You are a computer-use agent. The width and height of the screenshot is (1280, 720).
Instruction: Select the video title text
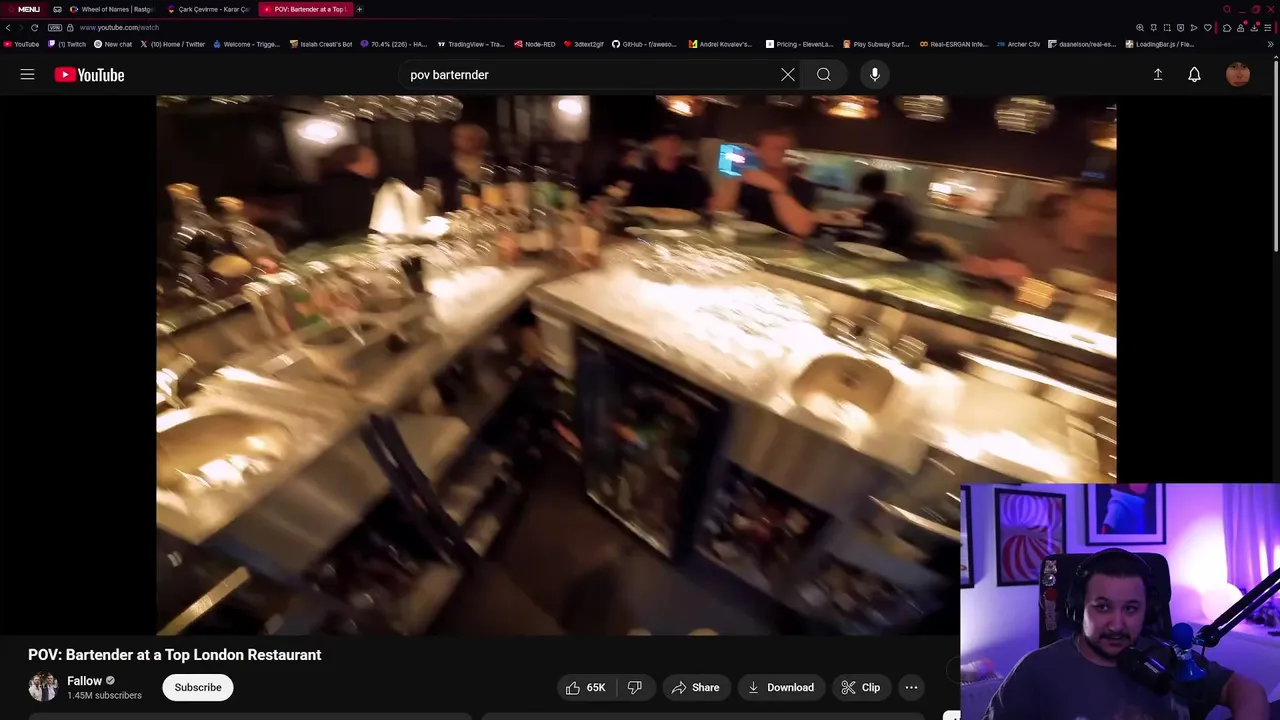pos(175,655)
